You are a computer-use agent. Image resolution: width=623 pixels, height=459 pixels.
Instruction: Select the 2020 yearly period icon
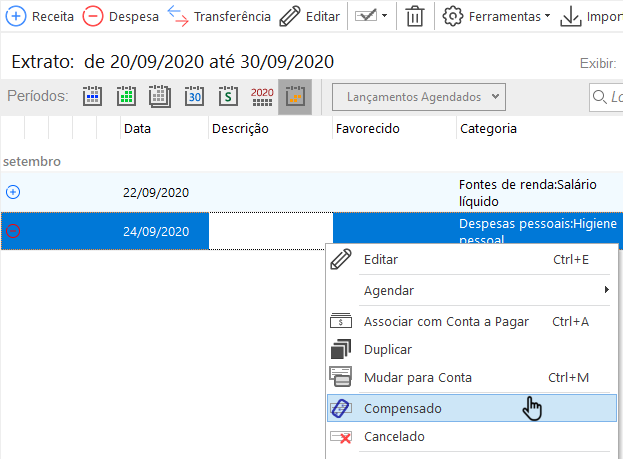pos(262,97)
